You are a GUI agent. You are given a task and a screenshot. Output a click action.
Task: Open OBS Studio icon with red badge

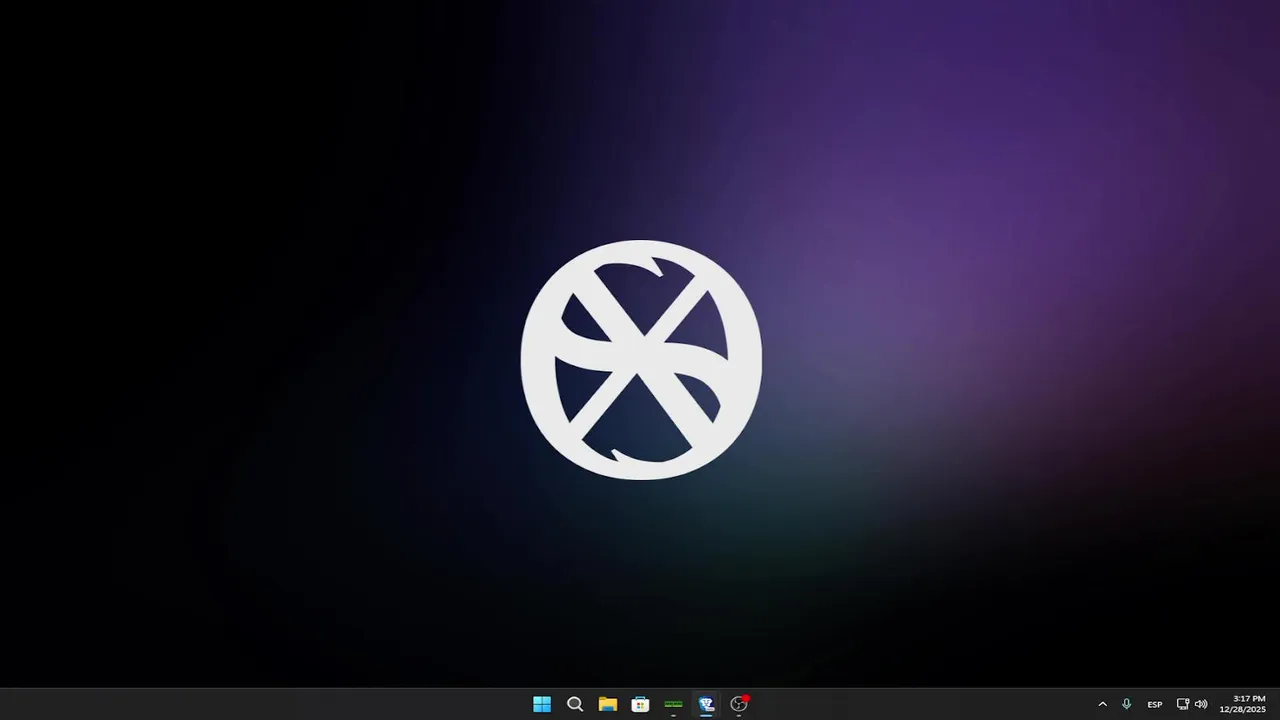739,704
